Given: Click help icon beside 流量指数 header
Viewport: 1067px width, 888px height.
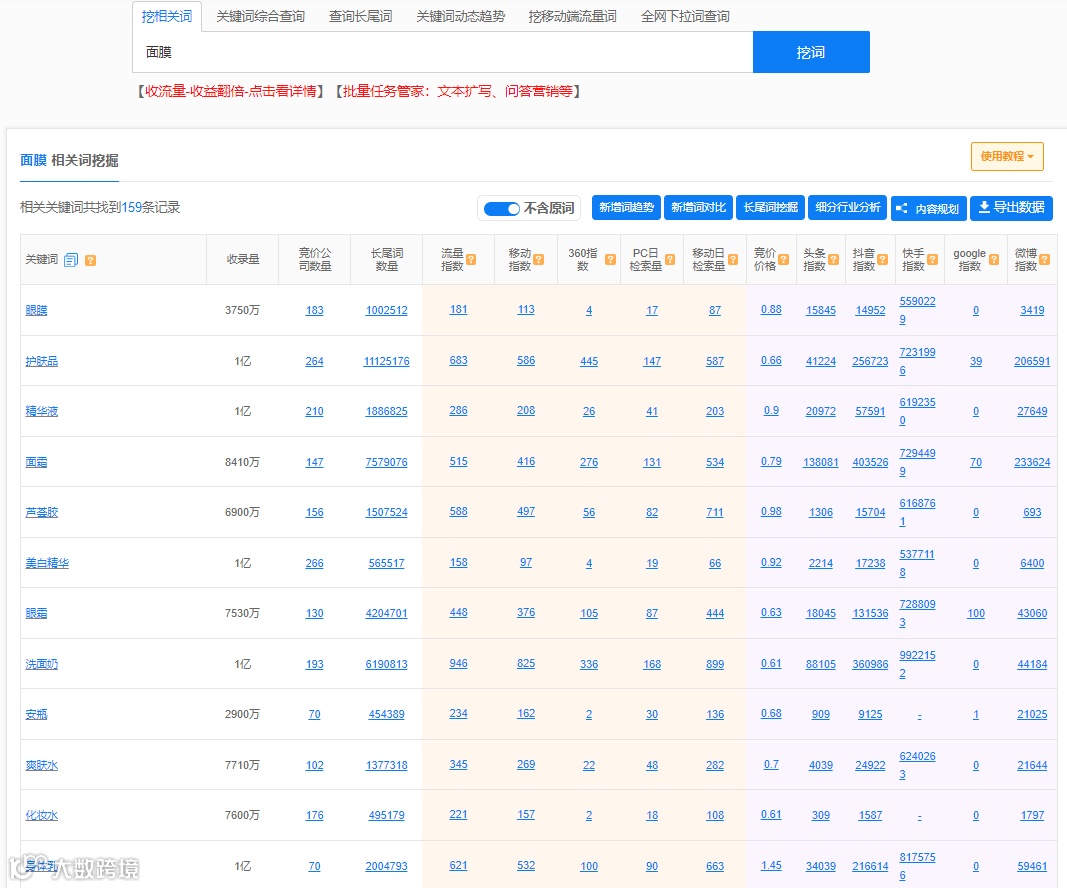Looking at the screenshot, I should pos(471,259).
